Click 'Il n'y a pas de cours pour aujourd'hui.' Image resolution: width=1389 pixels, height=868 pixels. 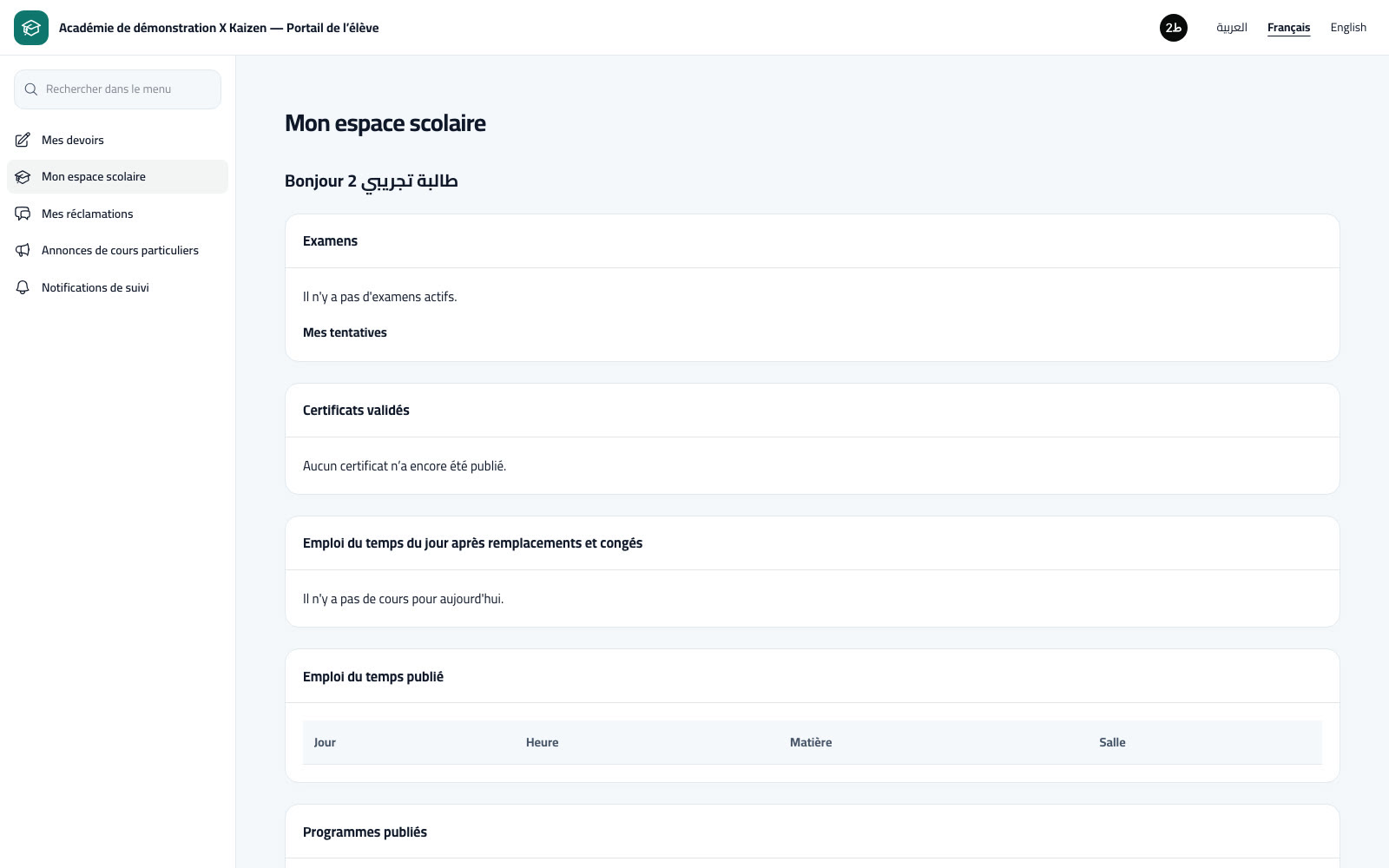pos(403,599)
